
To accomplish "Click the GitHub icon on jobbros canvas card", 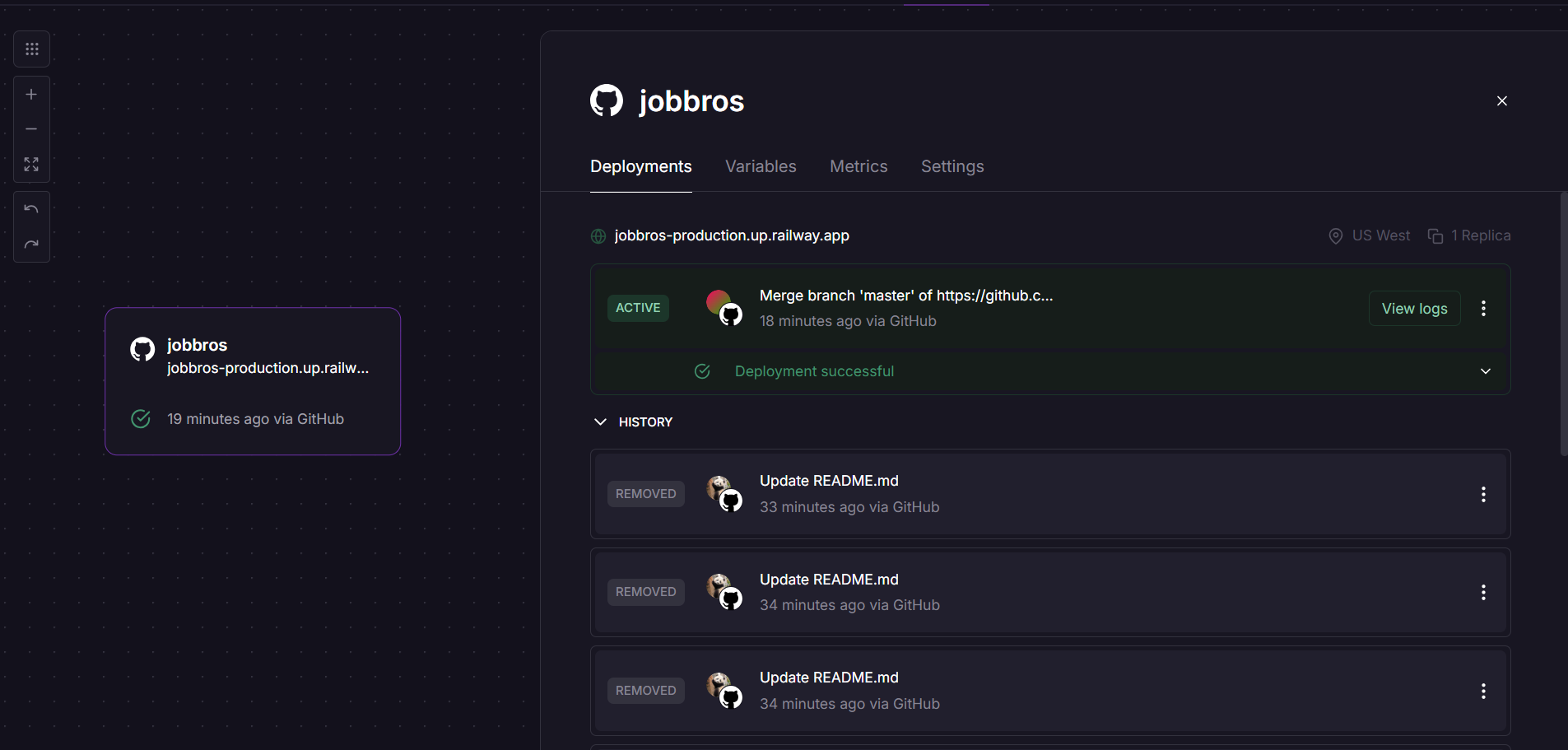I will point(142,349).
